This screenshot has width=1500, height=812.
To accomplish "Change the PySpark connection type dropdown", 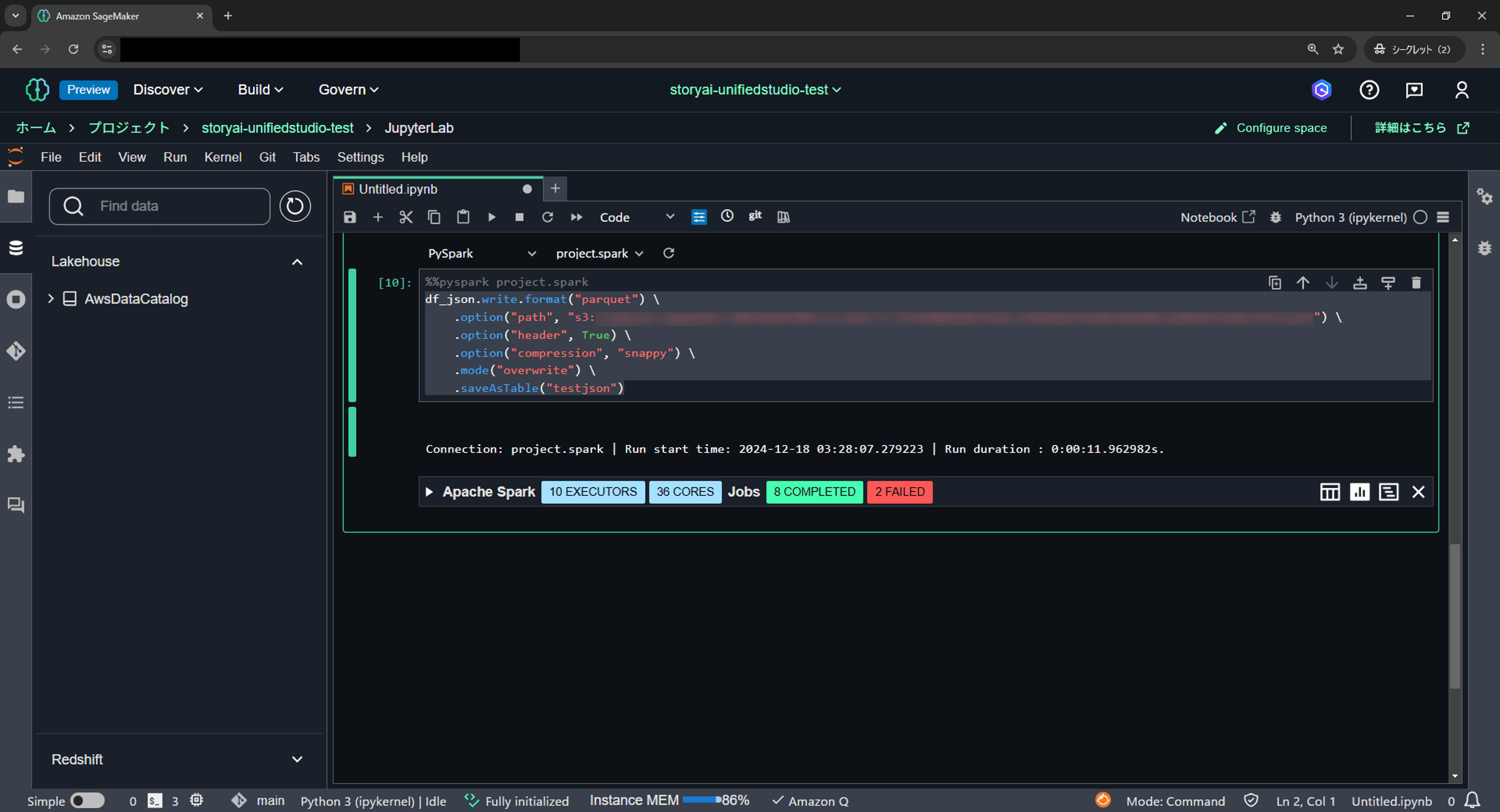I will pos(482,253).
